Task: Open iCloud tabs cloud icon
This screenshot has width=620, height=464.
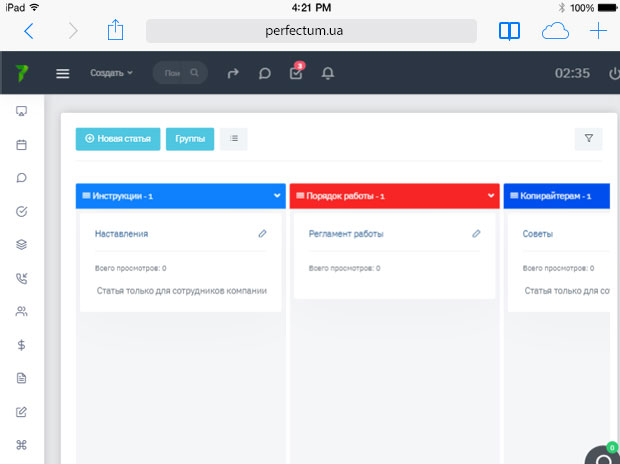Action: (555, 31)
